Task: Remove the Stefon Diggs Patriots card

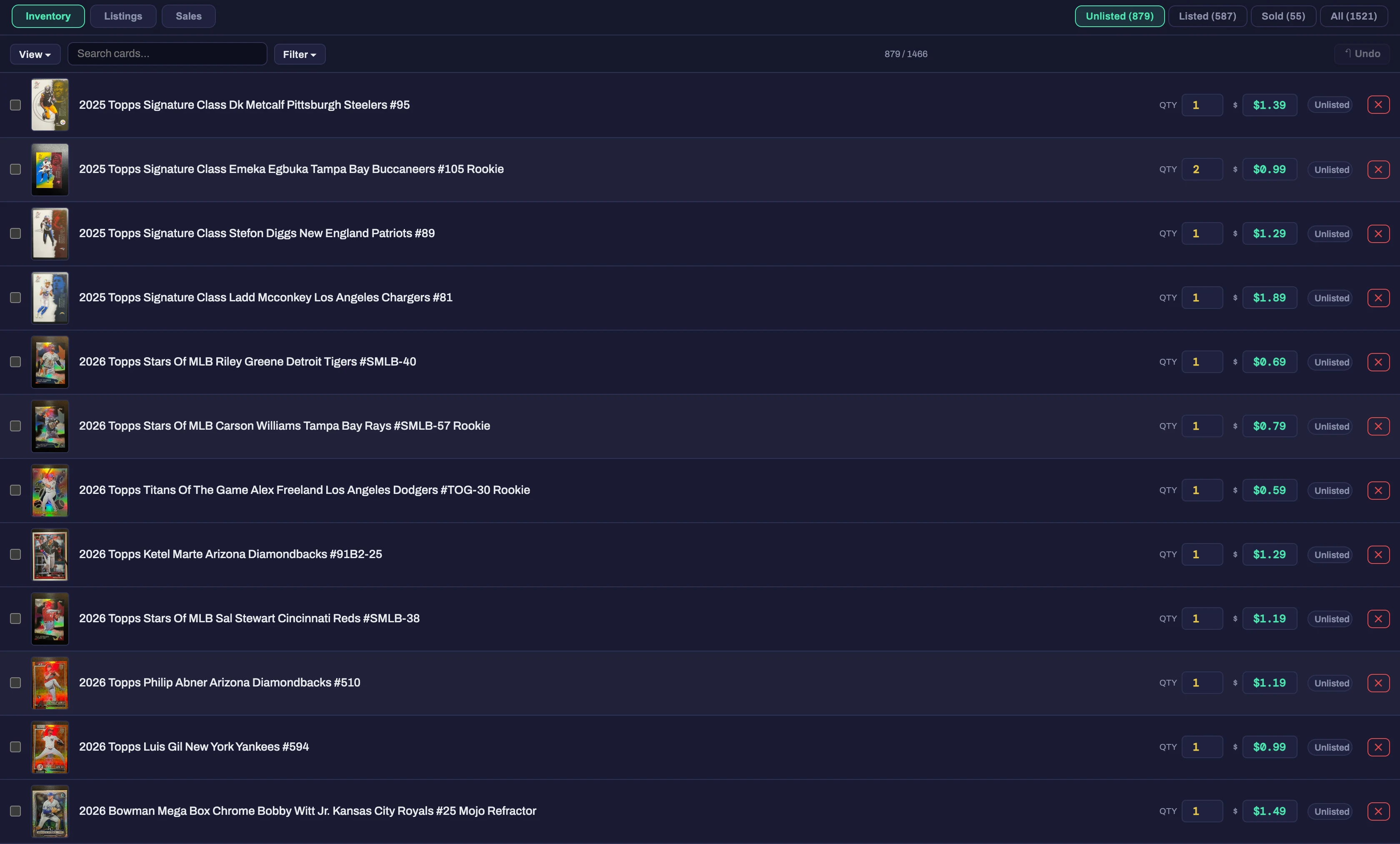Action: coord(1378,233)
